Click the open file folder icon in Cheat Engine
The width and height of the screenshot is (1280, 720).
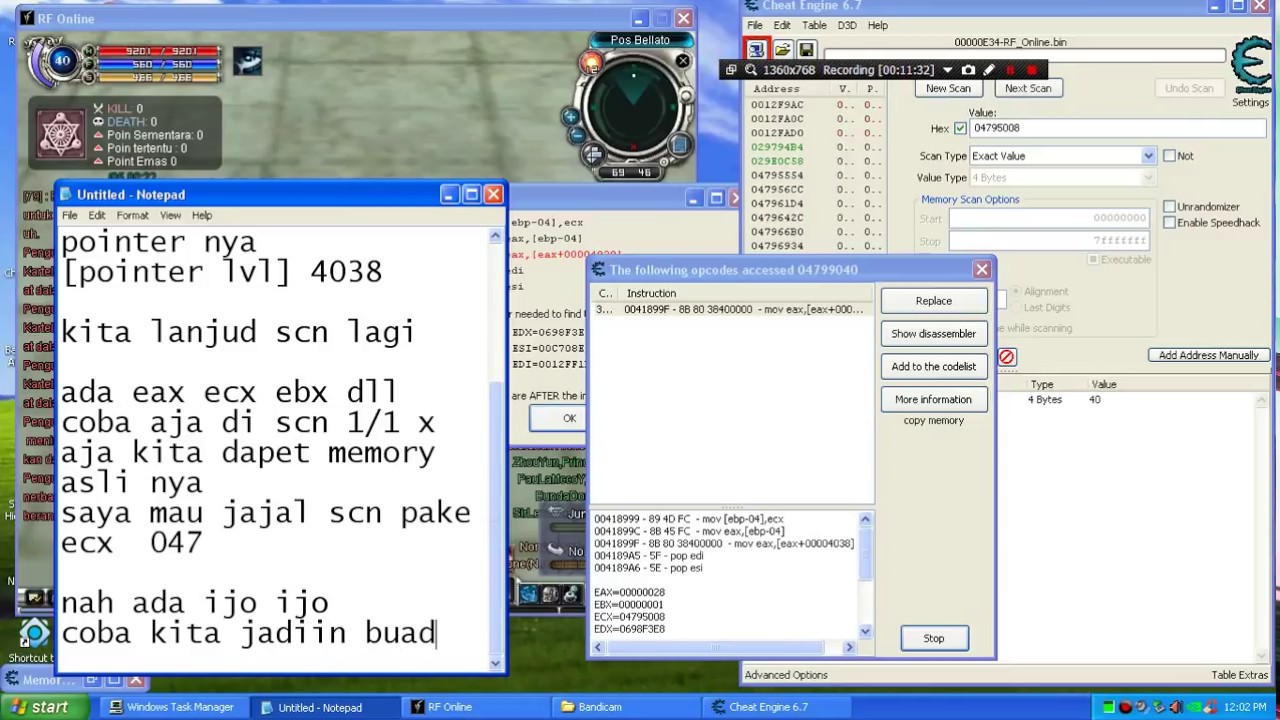782,50
